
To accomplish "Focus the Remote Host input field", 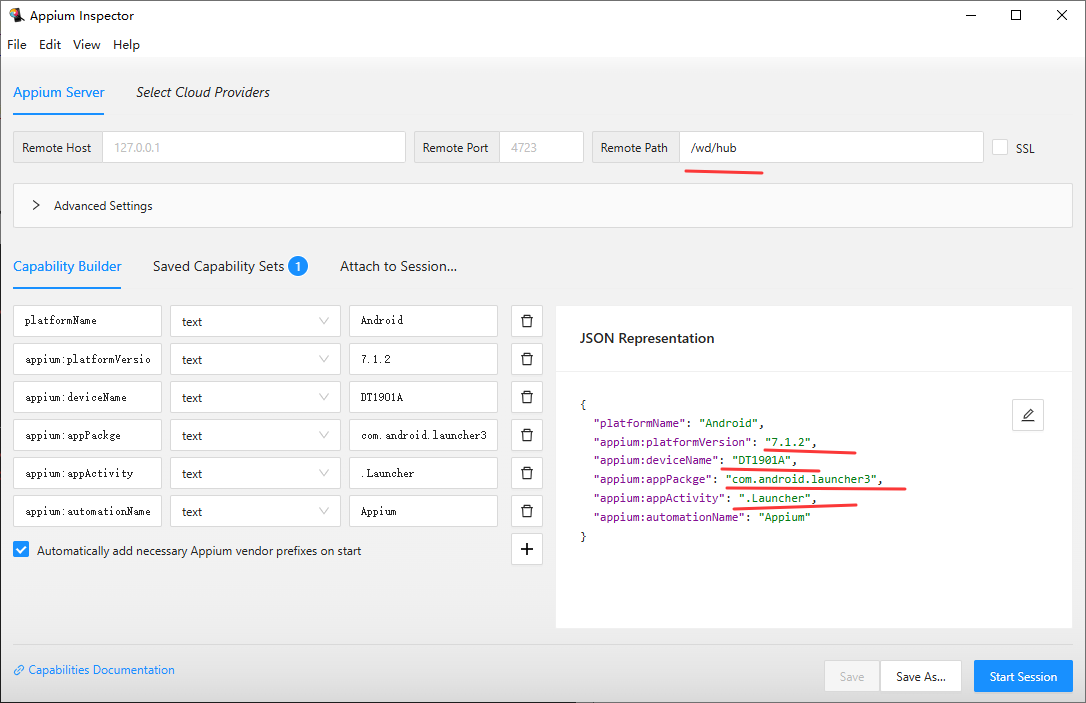I will 253,148.
